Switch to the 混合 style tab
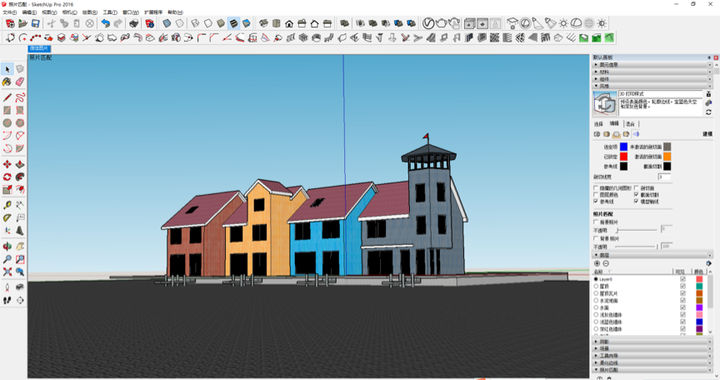The width and height of the screenshot is (720, 380). (x=630, y=124)
